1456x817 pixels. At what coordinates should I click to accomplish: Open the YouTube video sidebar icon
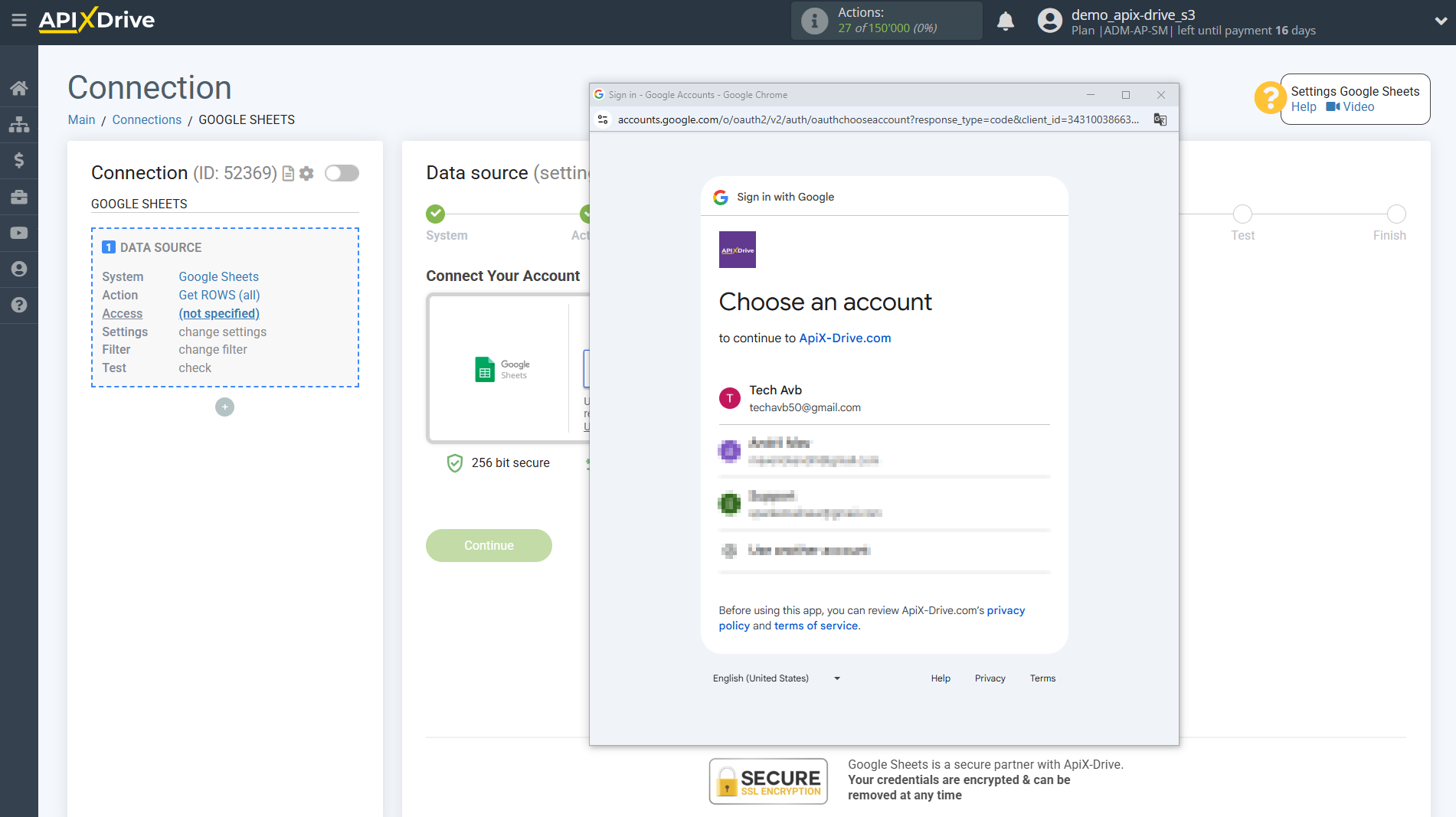tap(19, 233)
